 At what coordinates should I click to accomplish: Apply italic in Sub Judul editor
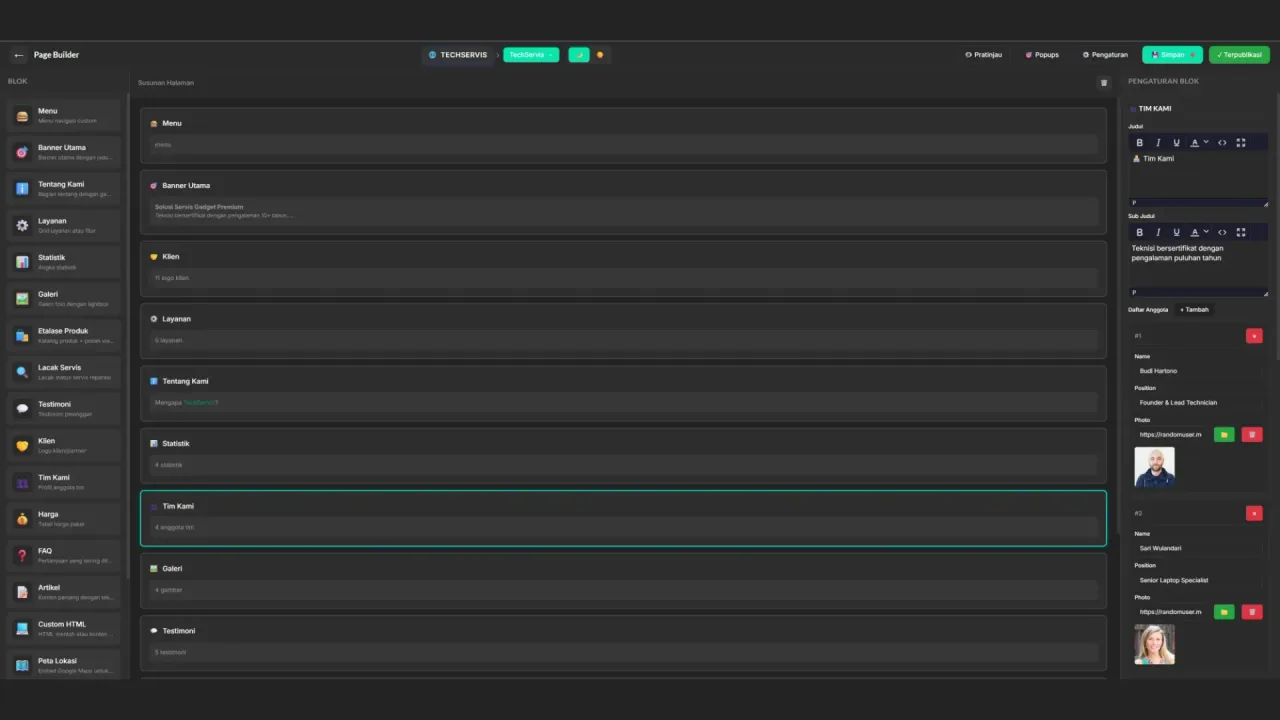point(1158,232)
